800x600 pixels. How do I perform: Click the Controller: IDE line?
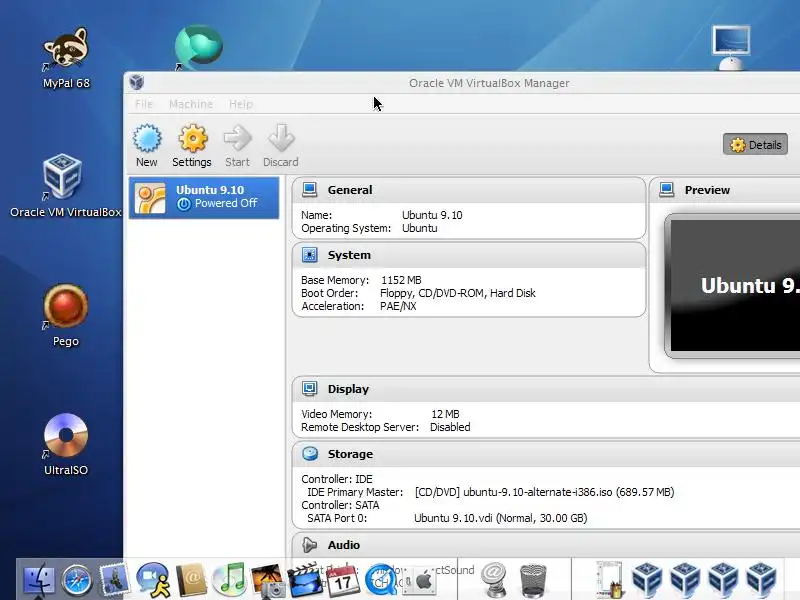[337, 479]
